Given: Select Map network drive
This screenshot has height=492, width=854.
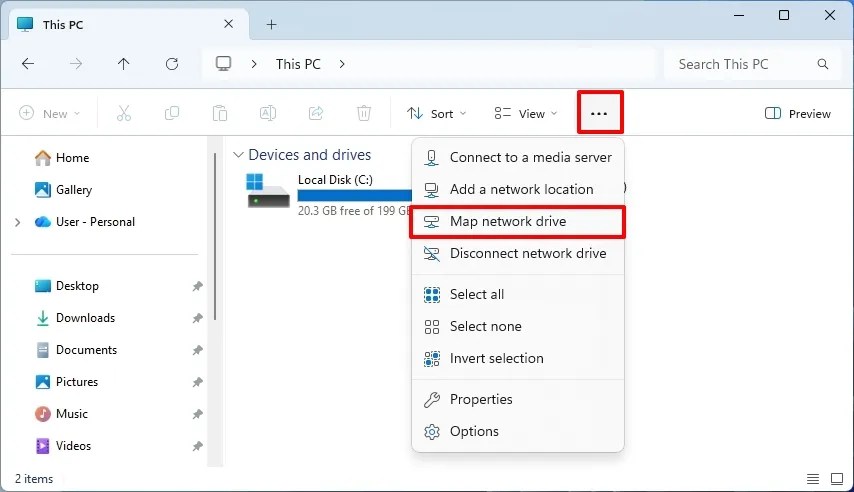Looking at the screenshot, I should coord(518,221).
